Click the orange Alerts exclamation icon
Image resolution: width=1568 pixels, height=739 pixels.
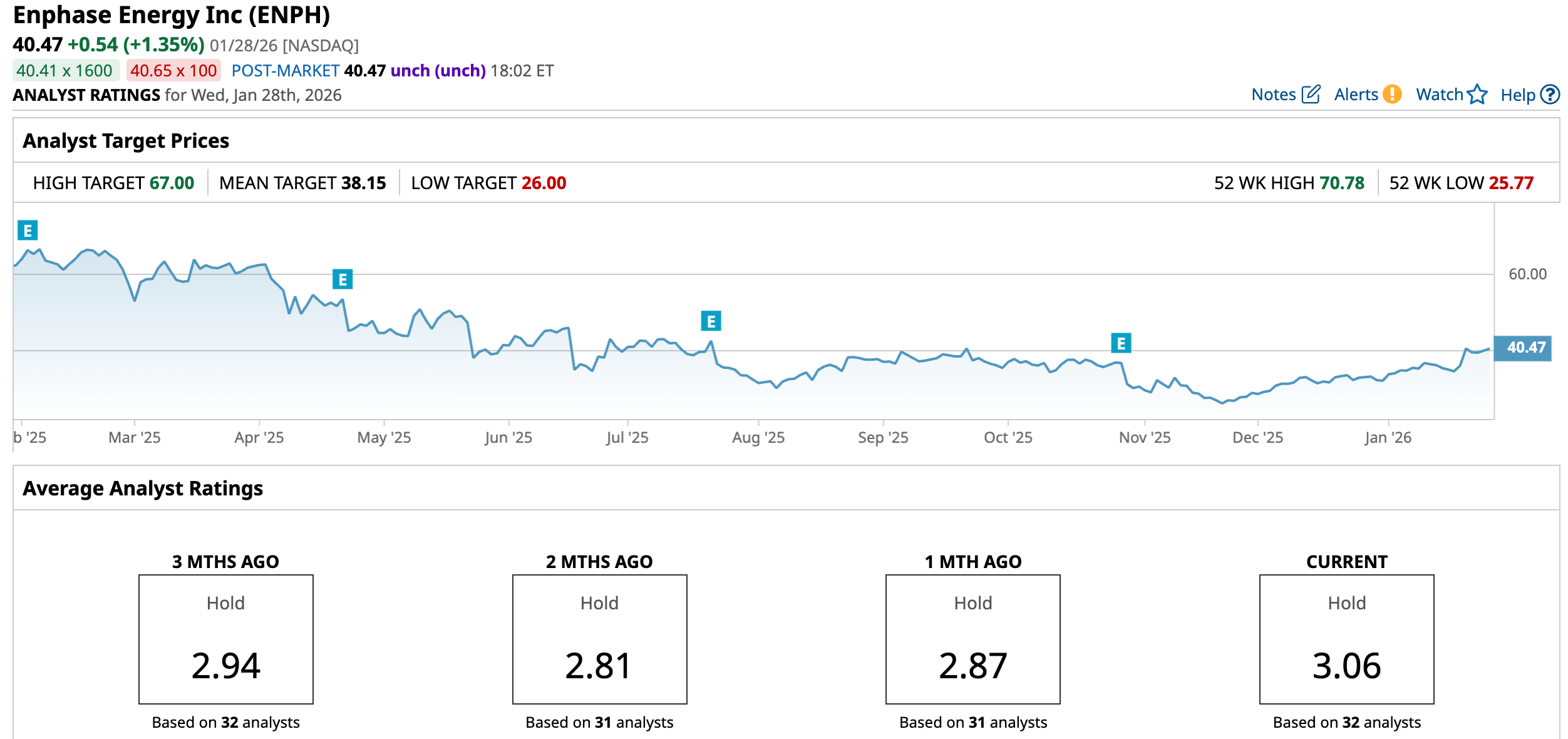1392,94
